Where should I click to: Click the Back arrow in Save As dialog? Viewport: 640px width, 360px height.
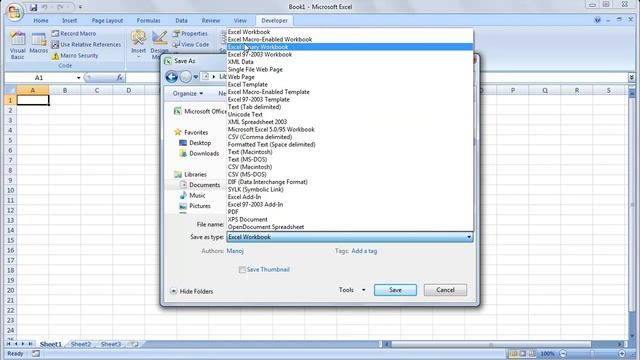pos(171,77)
